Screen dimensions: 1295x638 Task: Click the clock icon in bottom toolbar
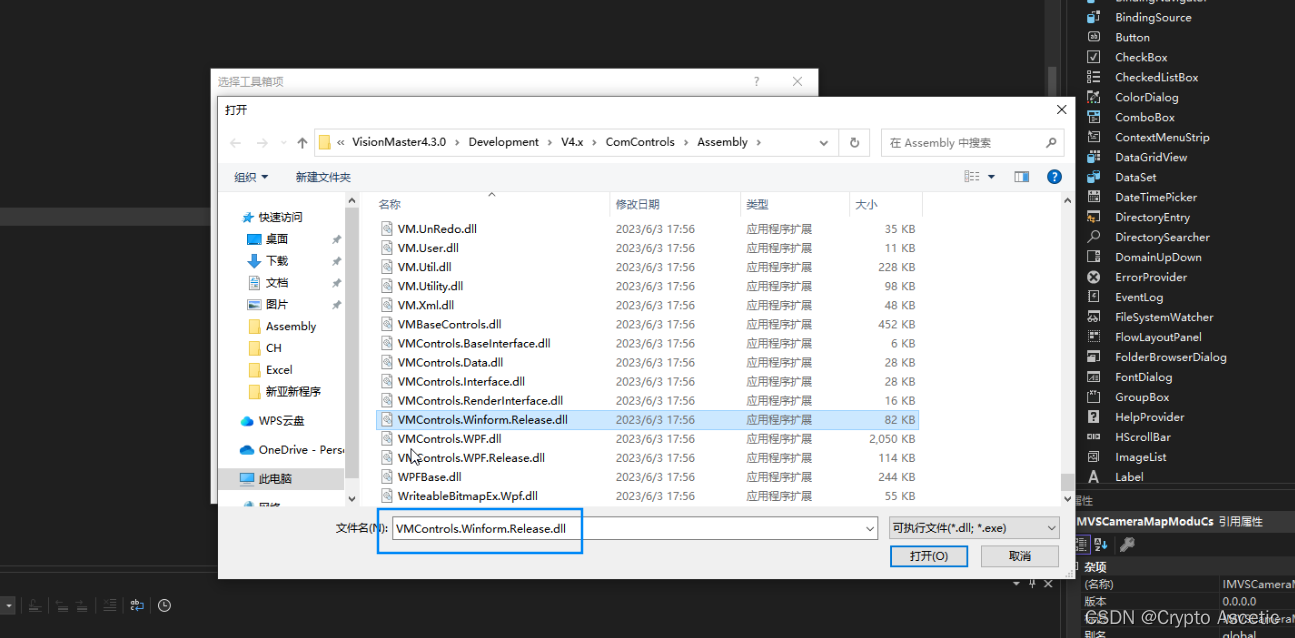(164, 605)
